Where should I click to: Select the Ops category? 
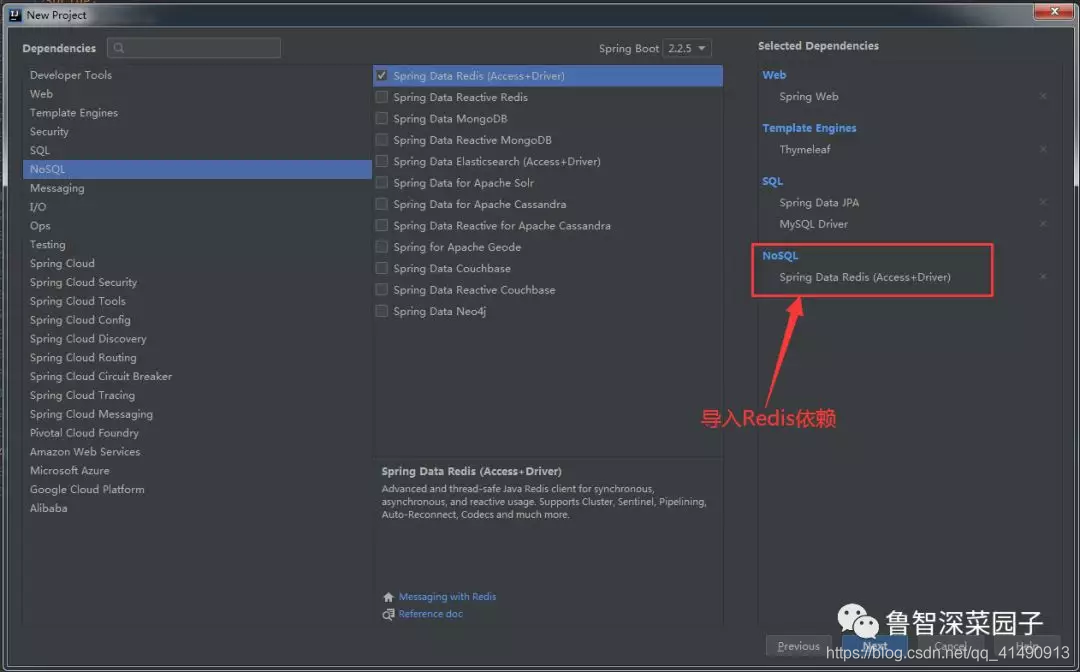coord(197,225)
